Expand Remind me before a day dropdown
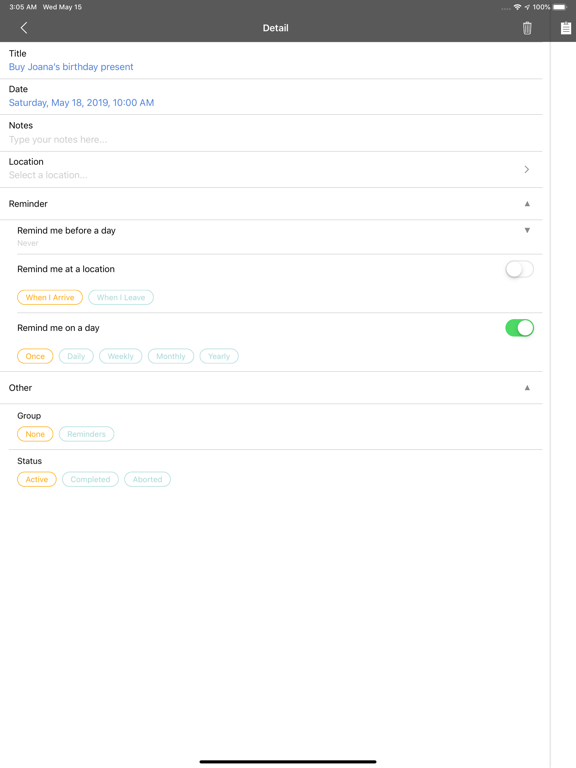This screenshot has height=768, width=576. click(x=528, y=230)
